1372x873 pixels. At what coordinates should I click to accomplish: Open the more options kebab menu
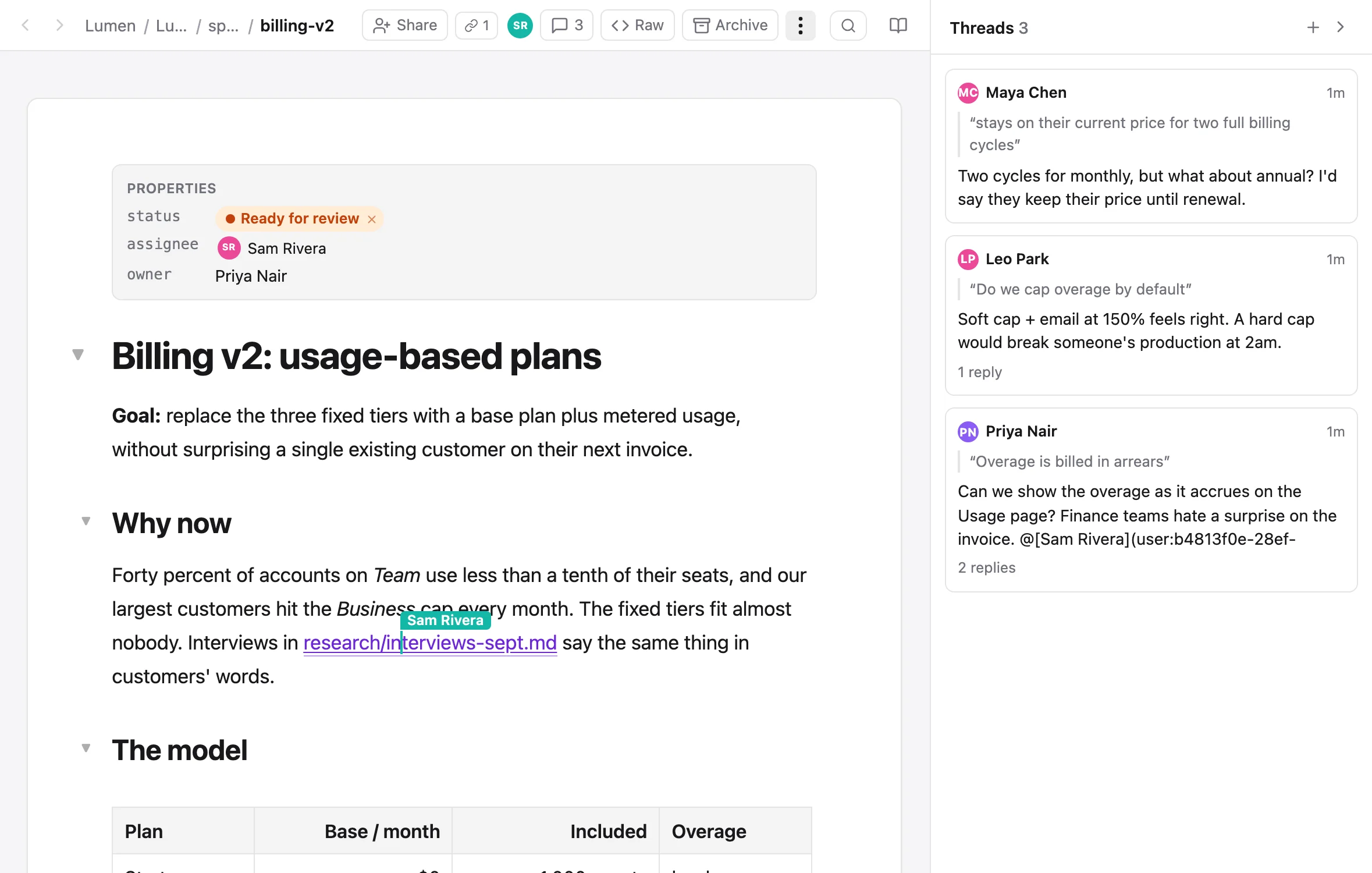click(801, 26)
